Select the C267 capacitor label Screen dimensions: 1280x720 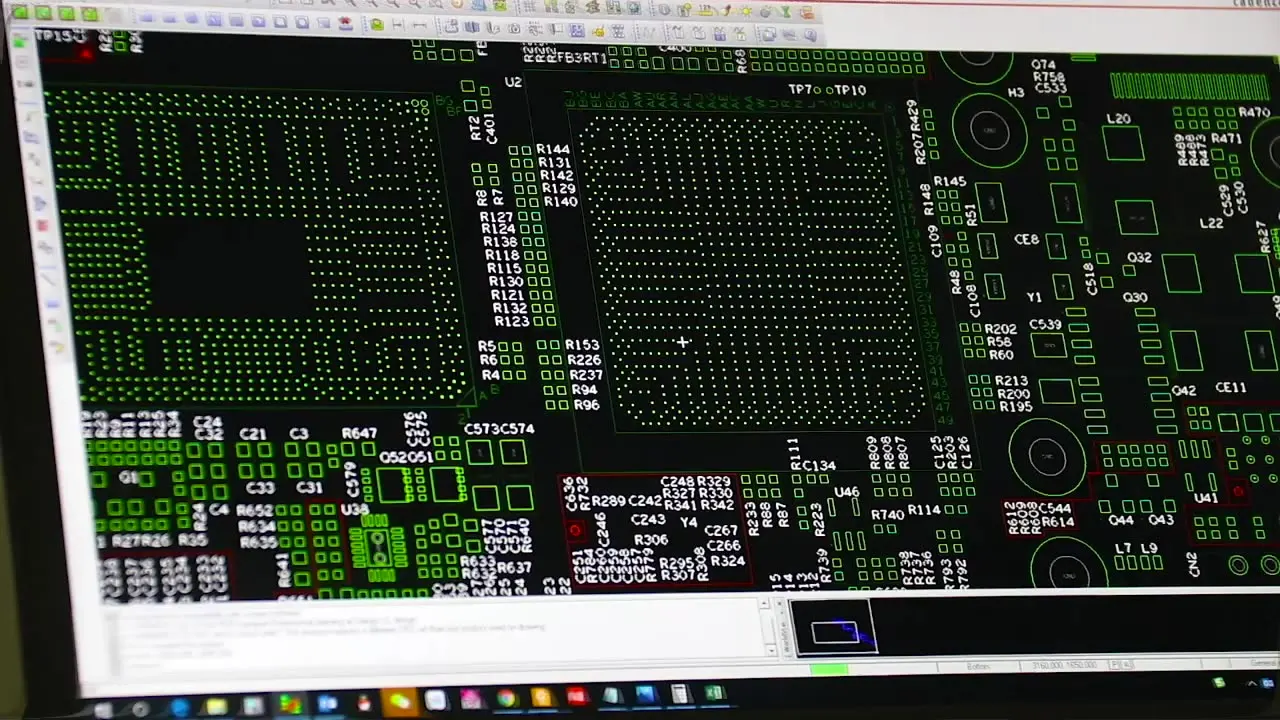[x=722, y=531]
